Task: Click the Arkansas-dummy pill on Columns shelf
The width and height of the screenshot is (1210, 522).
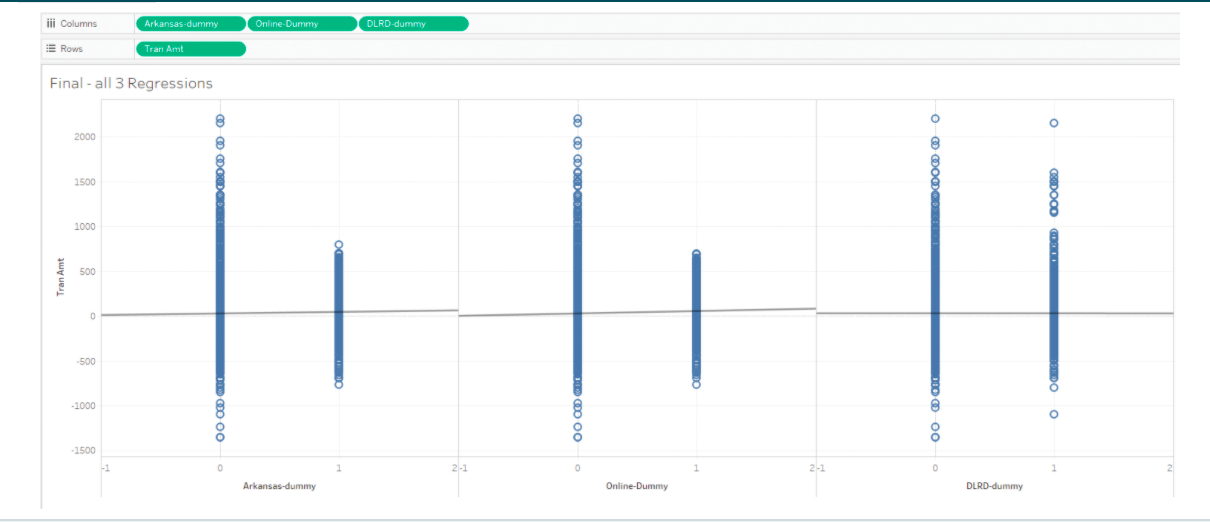Action: pyautogui.click(x=191, y=23)
